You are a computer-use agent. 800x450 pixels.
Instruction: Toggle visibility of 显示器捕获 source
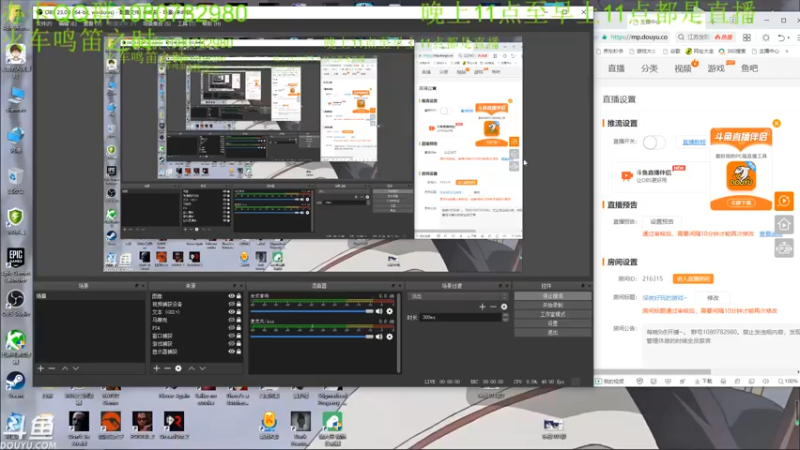point(231,352)
